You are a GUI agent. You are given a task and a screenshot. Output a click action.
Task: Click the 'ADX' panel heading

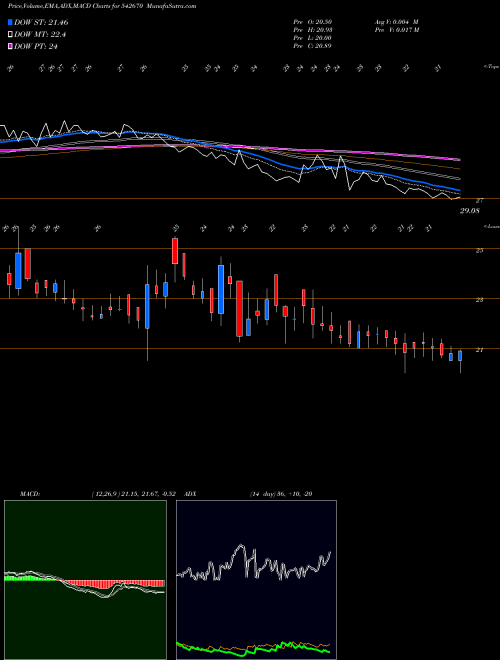[x=190, y=494]
